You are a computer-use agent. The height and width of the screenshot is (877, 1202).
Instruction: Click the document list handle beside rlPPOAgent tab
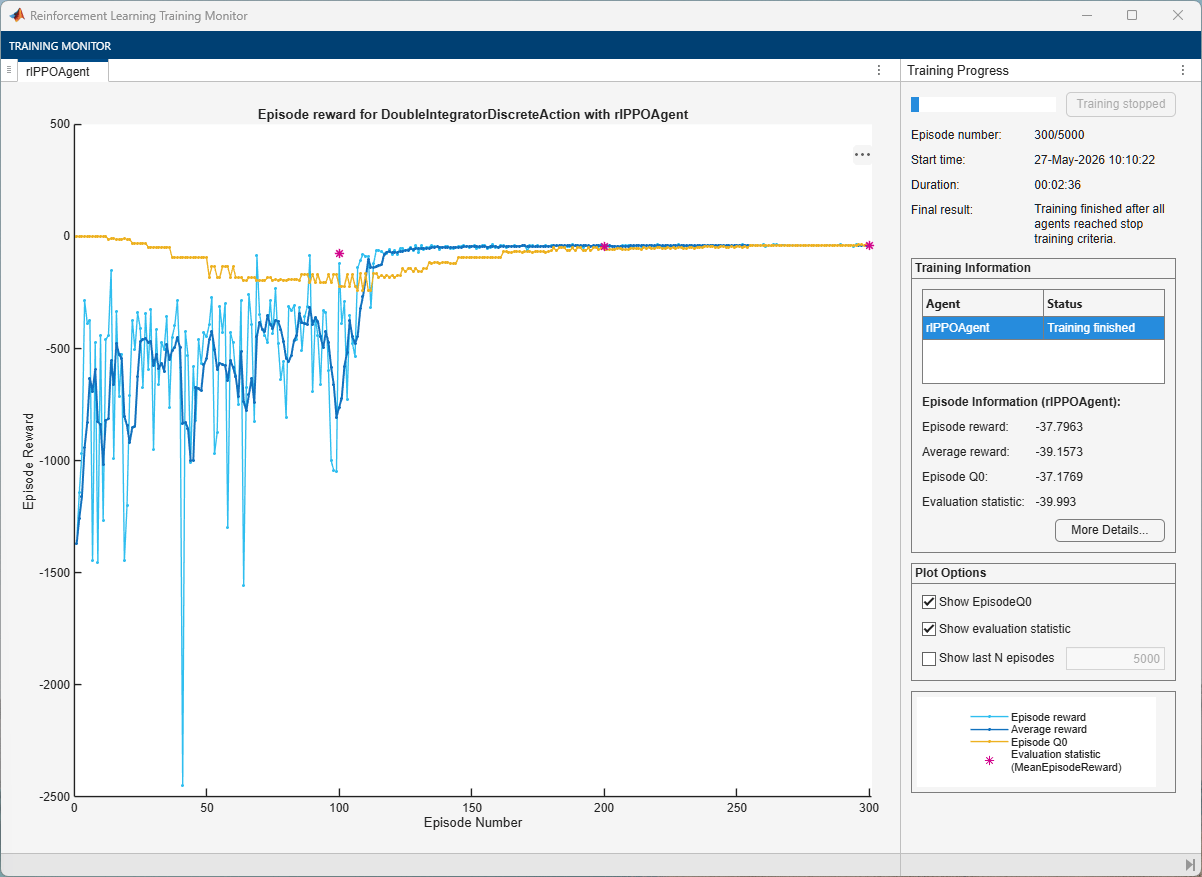click(x=9, y=70)
